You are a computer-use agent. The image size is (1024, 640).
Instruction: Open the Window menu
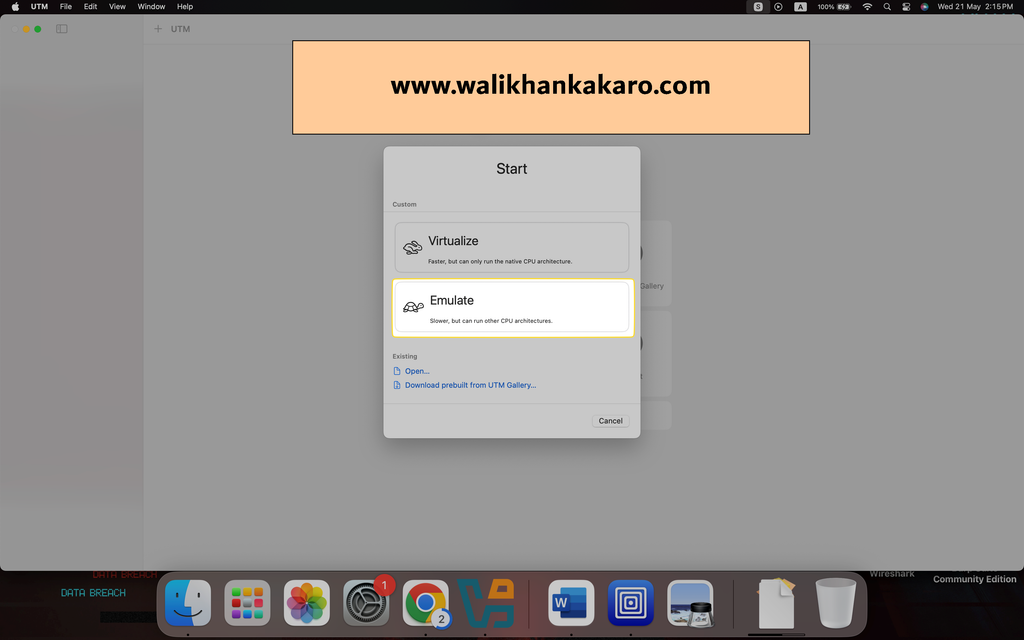pos(151,7)
